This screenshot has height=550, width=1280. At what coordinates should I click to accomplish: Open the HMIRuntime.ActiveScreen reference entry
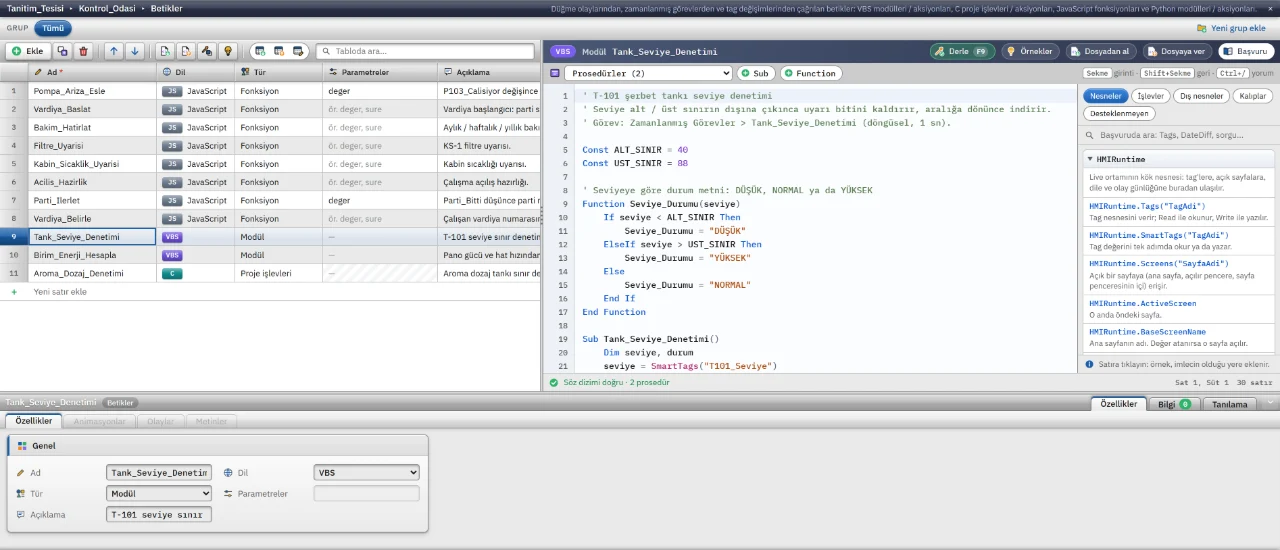(x=1178, y=309)
